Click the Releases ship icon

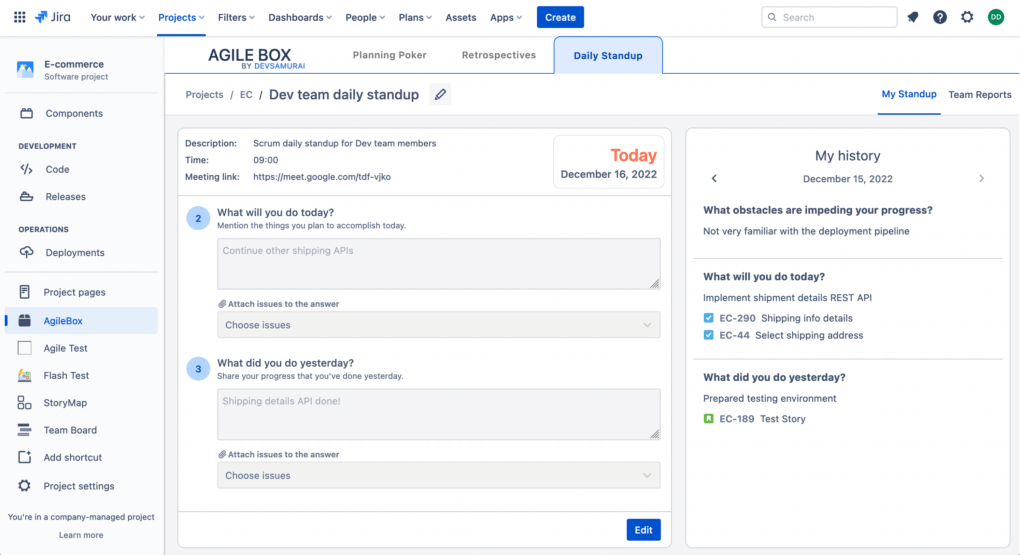pyautogui.click(x=26, y=196)
